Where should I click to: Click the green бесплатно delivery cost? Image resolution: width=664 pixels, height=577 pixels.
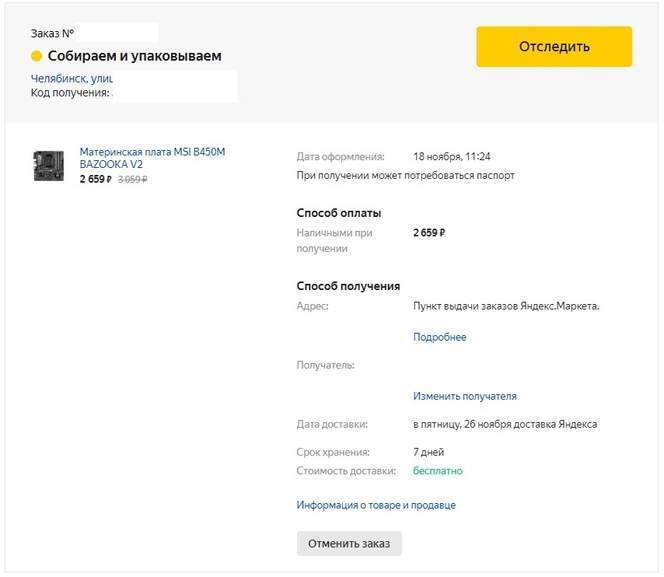tap(437, 470)
